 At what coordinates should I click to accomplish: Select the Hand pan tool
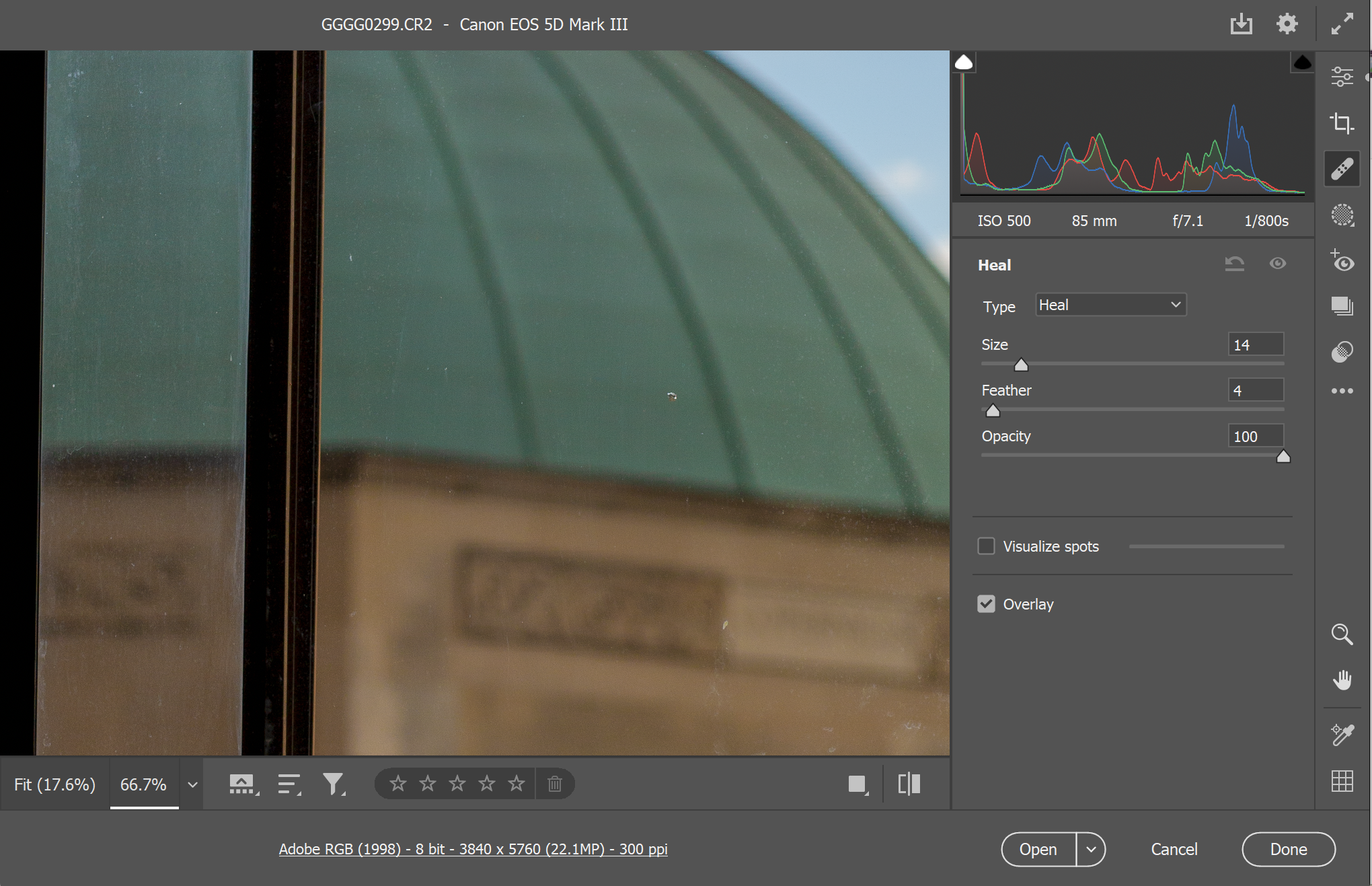[x=1342, y=680]
